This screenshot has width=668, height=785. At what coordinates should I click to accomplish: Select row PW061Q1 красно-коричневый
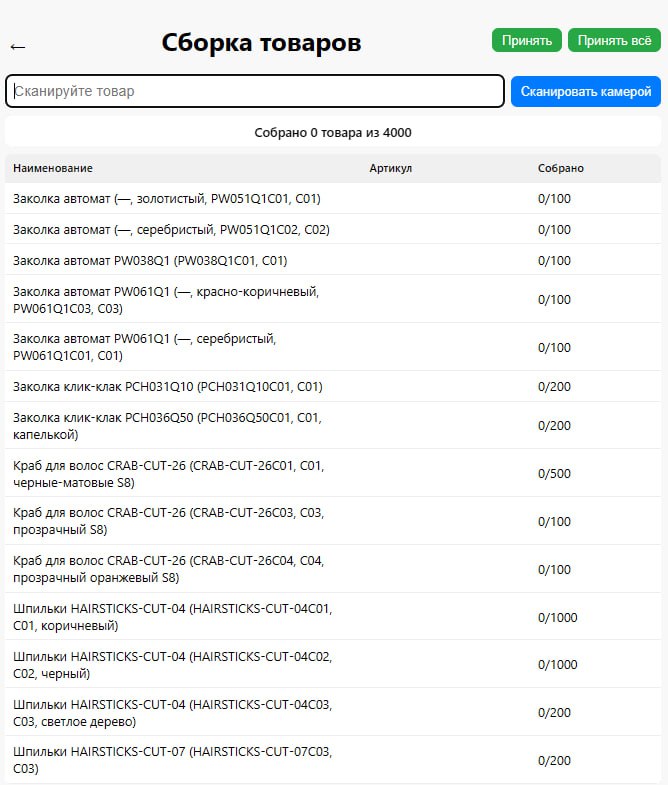coord(333,299)
